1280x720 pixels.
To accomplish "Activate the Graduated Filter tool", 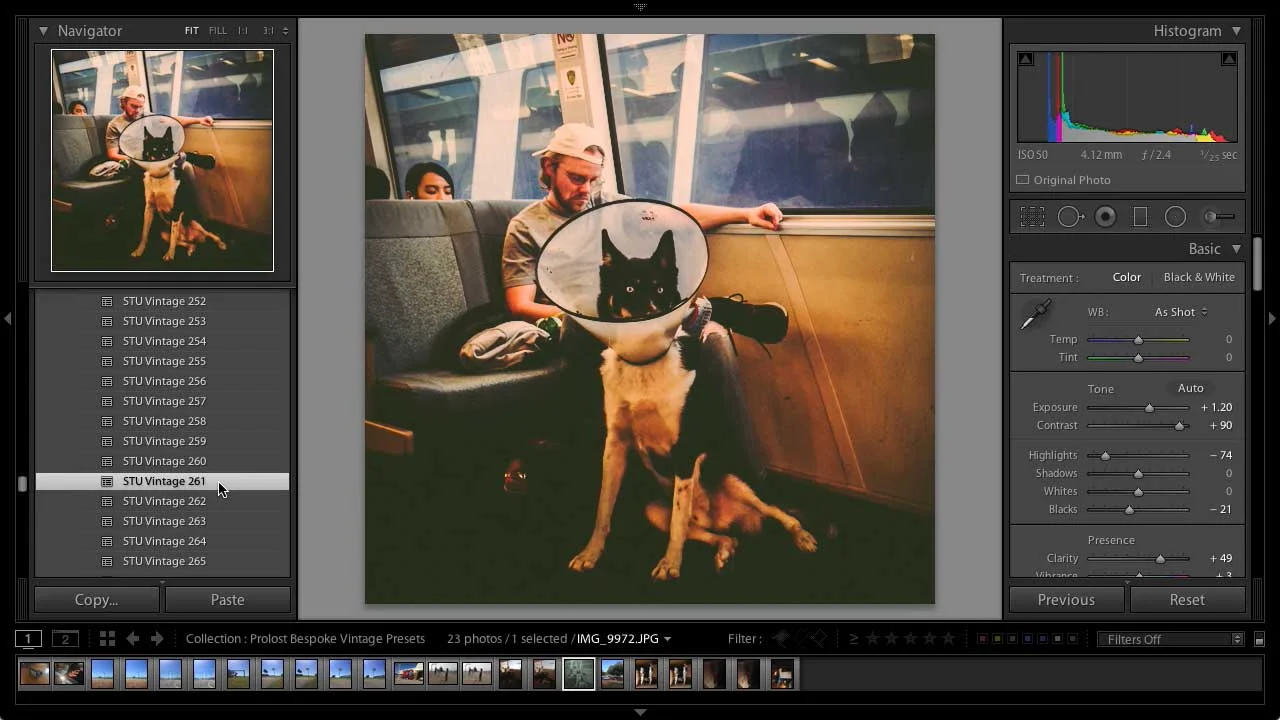I will 1140,216.
